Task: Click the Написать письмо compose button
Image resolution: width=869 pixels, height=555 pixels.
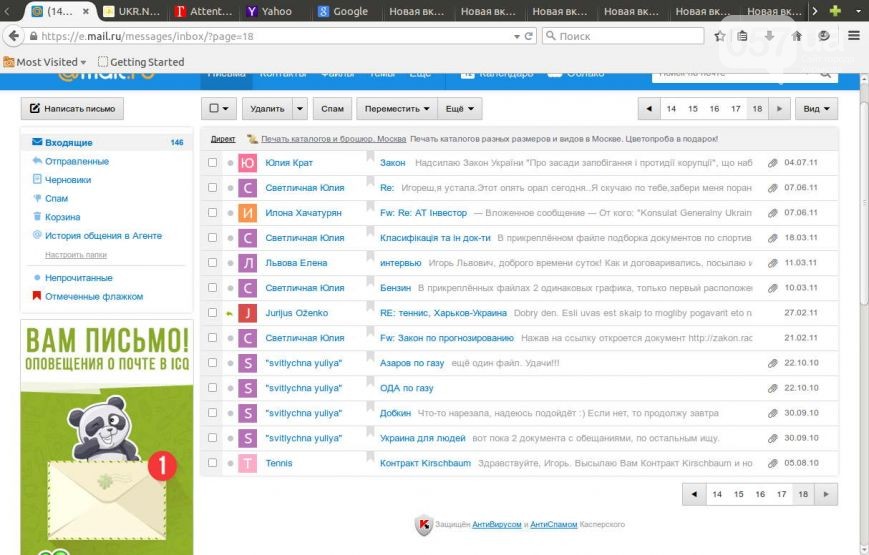Action: pos(72,109)
